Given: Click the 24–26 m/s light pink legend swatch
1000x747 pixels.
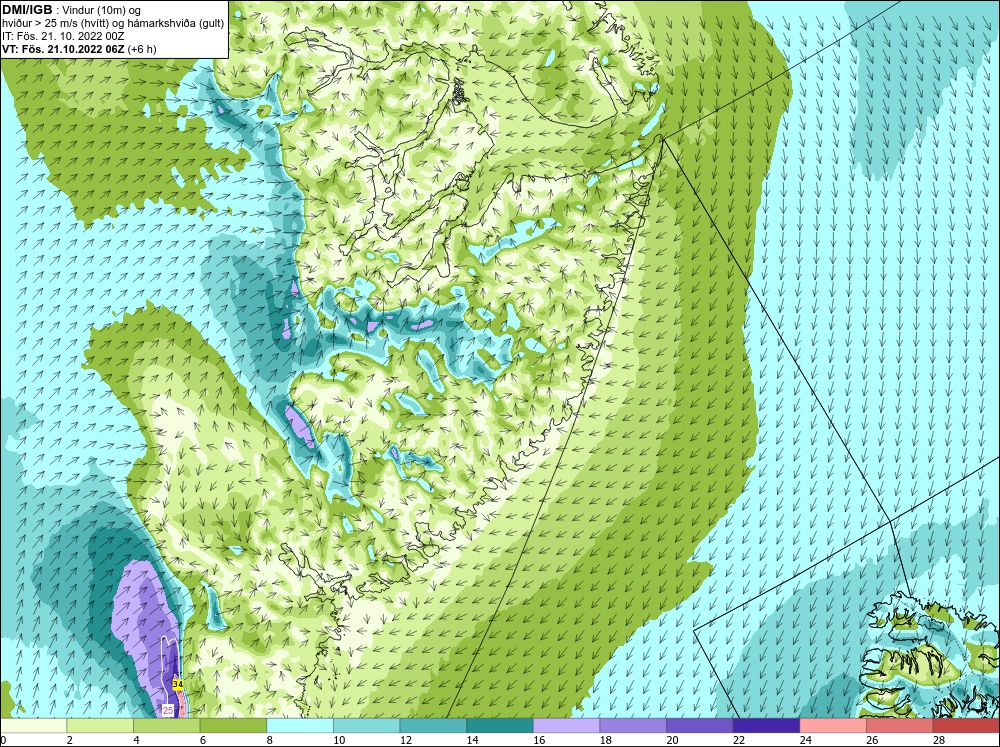Looking at the screenshot, I should 833,726.
